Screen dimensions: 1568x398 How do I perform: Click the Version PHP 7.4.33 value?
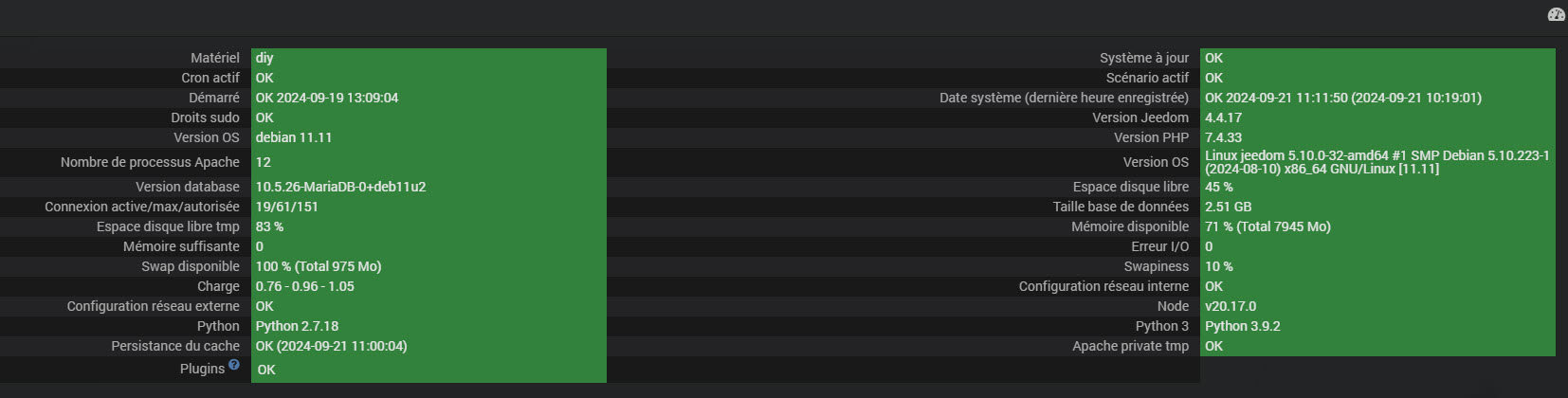tap(1223, 137)
